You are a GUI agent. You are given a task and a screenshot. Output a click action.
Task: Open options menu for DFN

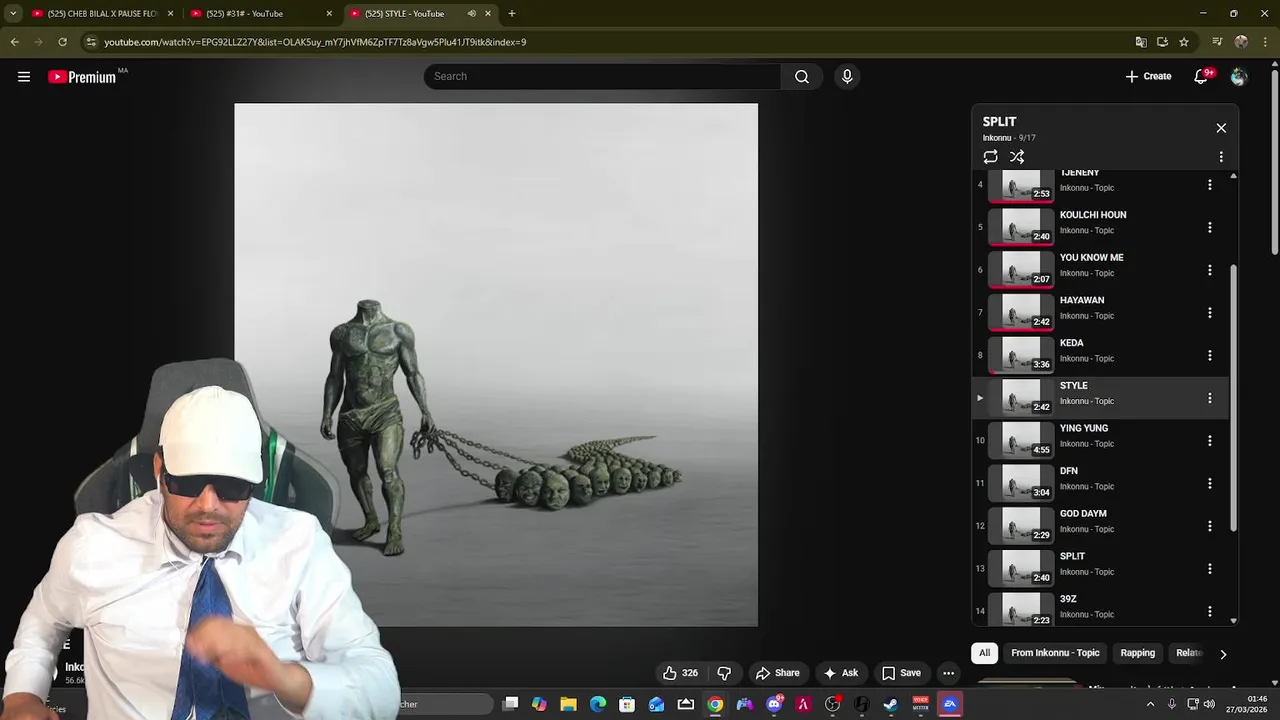pyautogui.click(x=1210, y=484)
